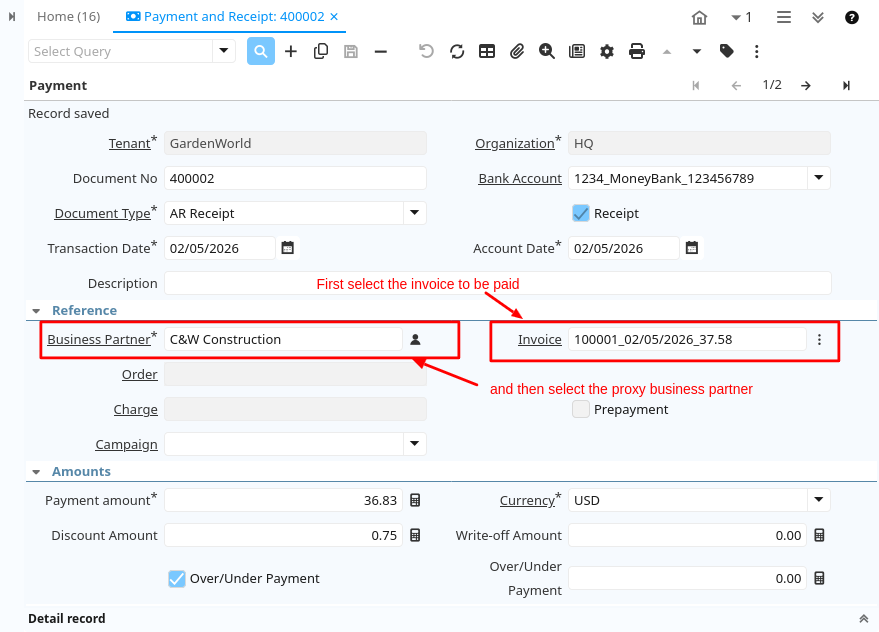This screenshot has height=632, width=879.
Task: Click the Copy Record icon
Action: (321, 51)
